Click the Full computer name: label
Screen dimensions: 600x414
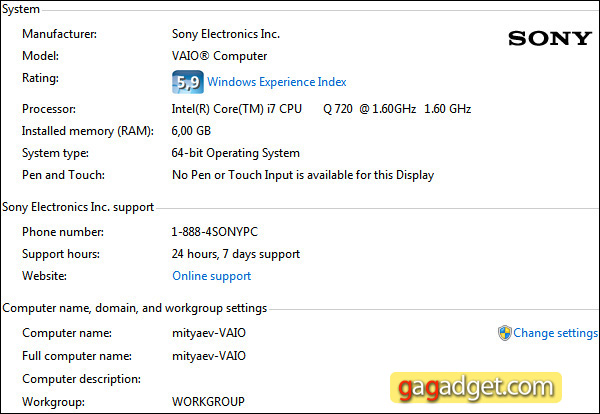[77, 356]
